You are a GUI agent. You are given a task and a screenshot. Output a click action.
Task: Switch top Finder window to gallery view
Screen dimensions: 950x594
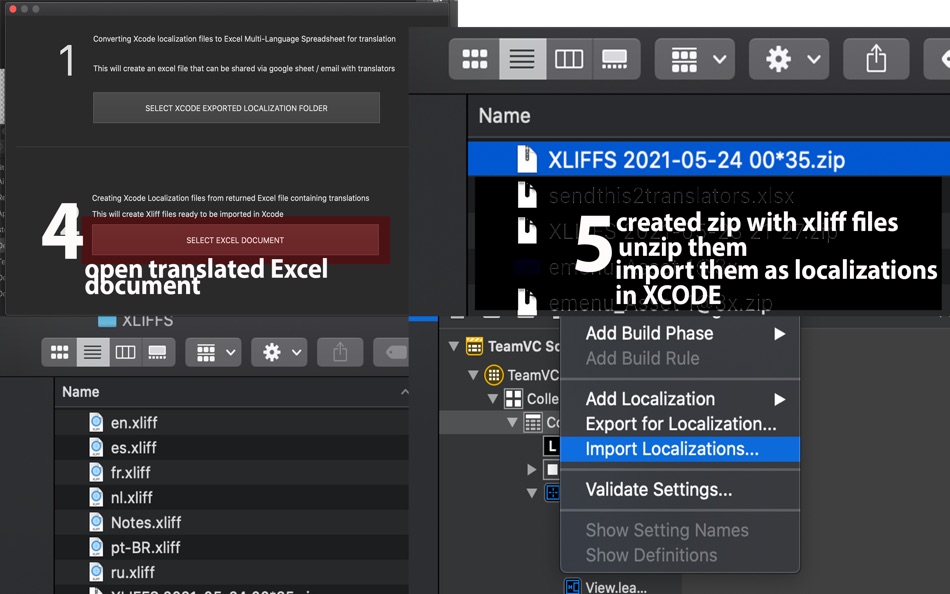pyautogui.click(x=614, y=59)
